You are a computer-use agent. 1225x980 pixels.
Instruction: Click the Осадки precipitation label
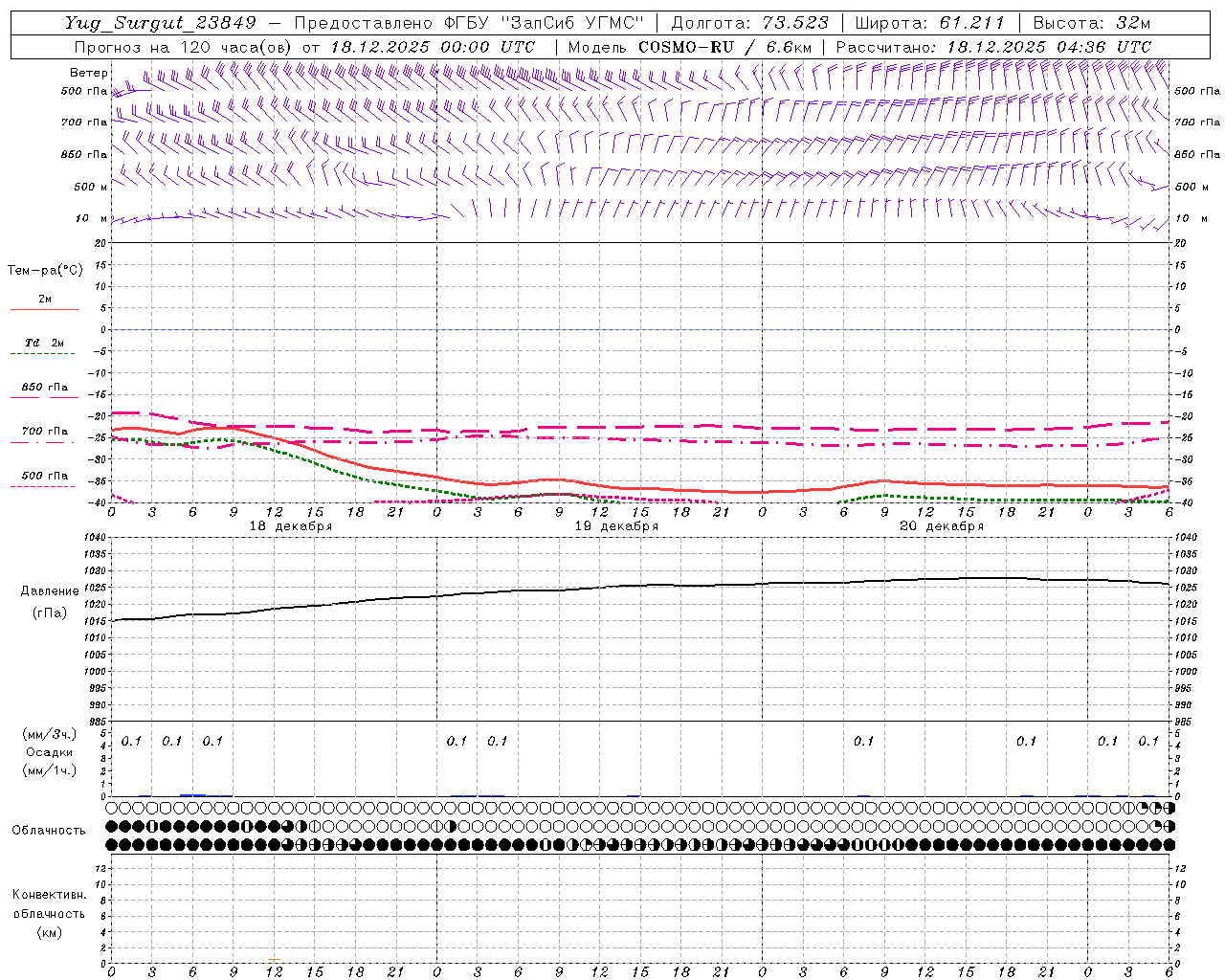pyautogui.click(x=50, y=752)
